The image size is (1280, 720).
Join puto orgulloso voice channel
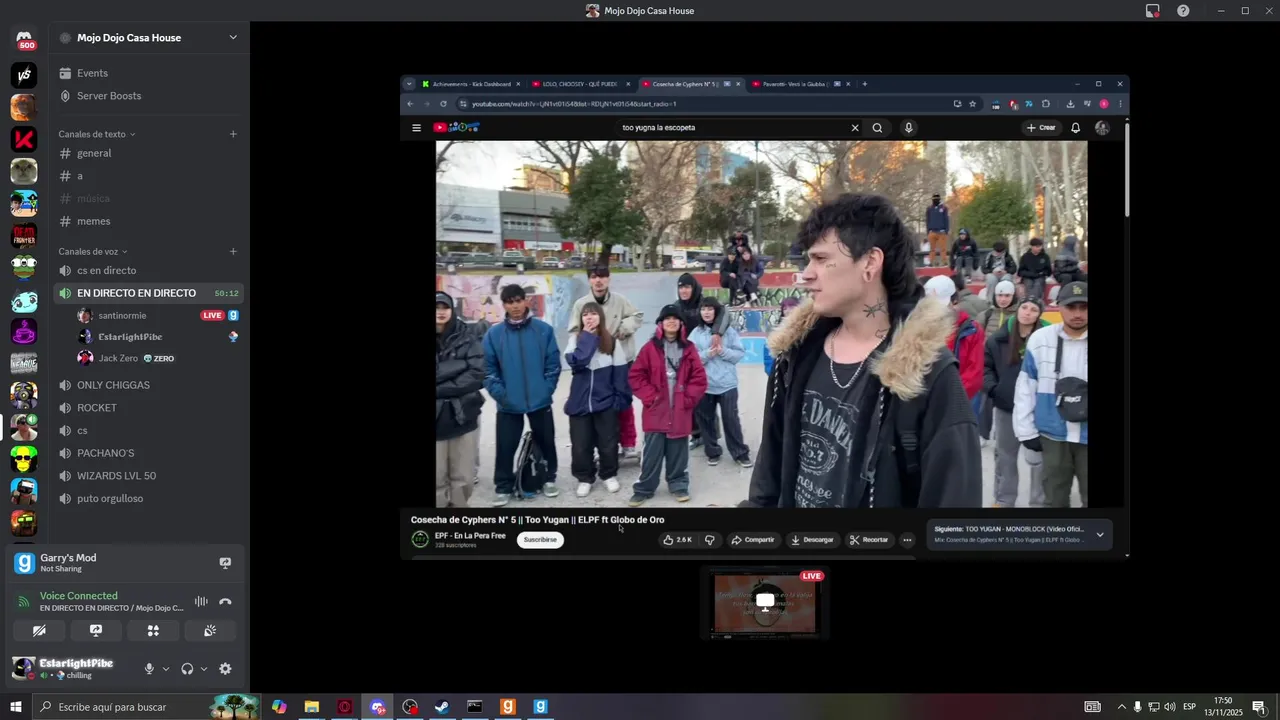(149, 498)
